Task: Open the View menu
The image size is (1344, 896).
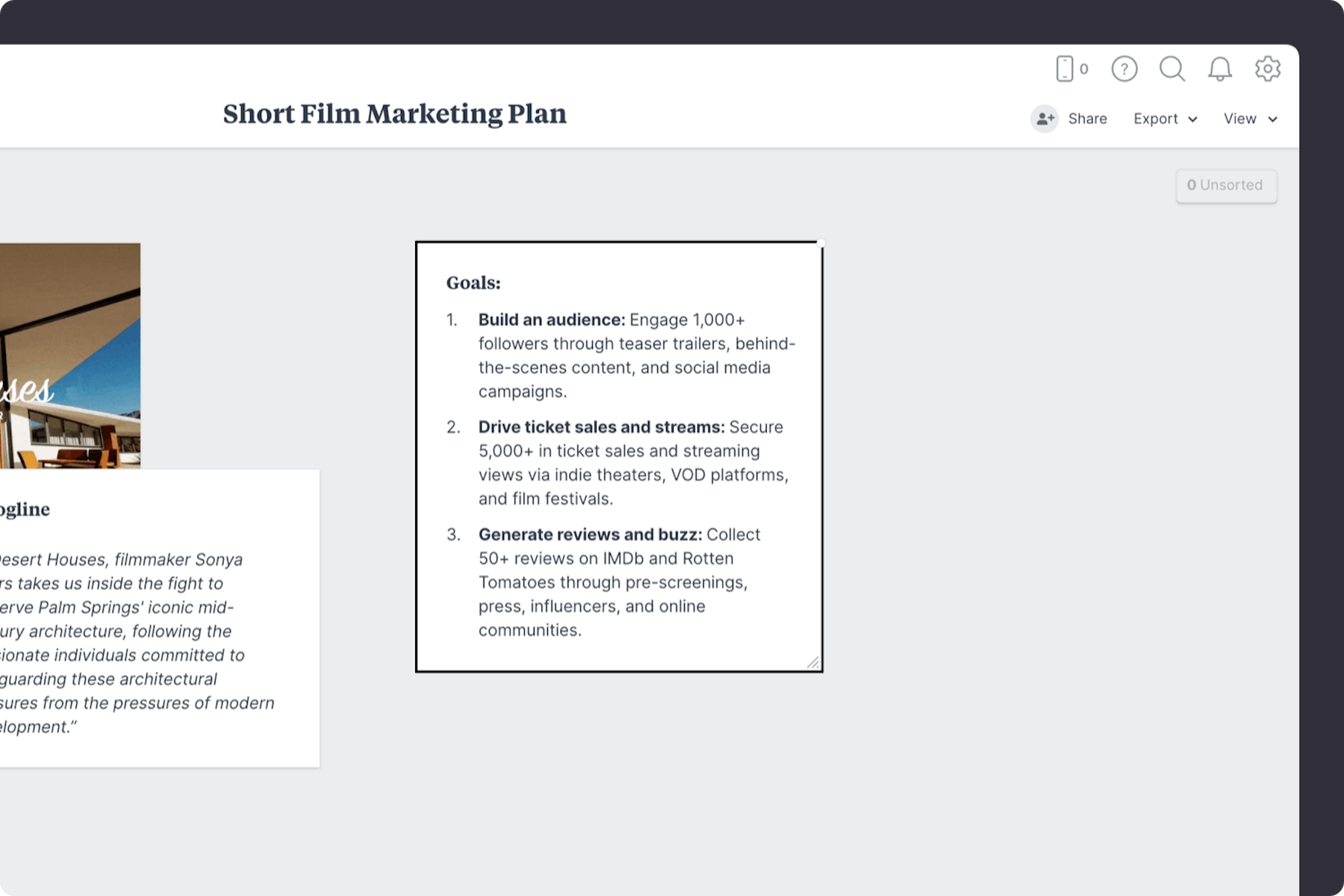Action: (x=1239, y=119)
